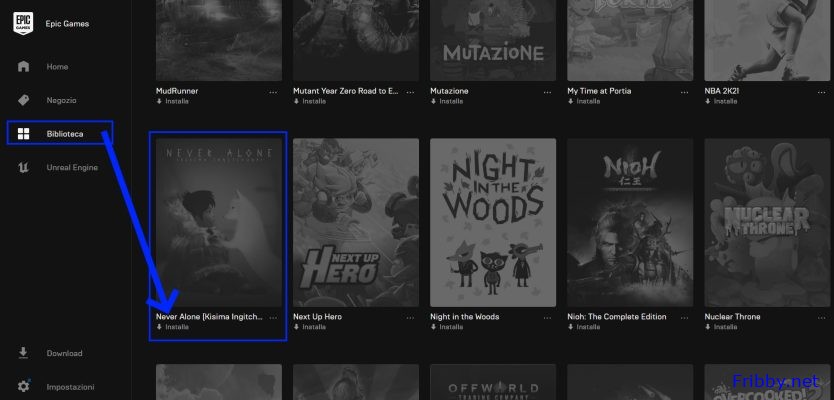The image size is (834, 400).
Task: Click the NBA 2K21 game title
Action: (x=727, y=91)
